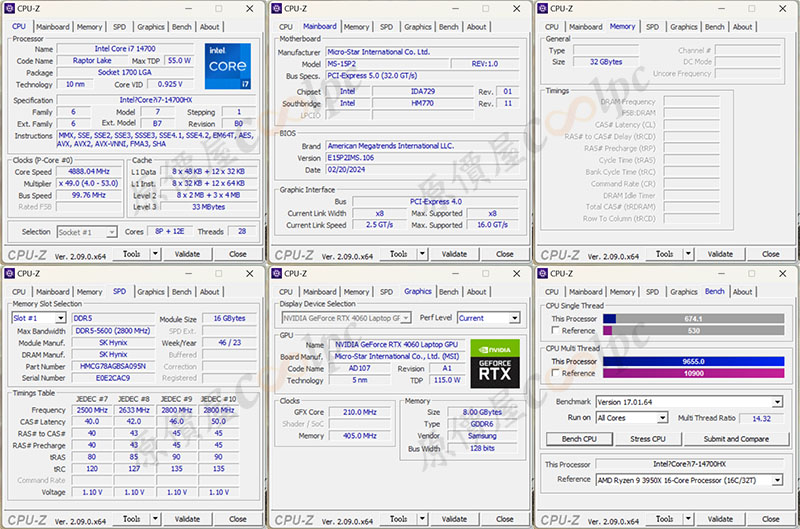800x529 pixels.
Task: Switch to the Memory tab in the Mainboard tab window
Action: pyautogui.click(x=356, y=27)
